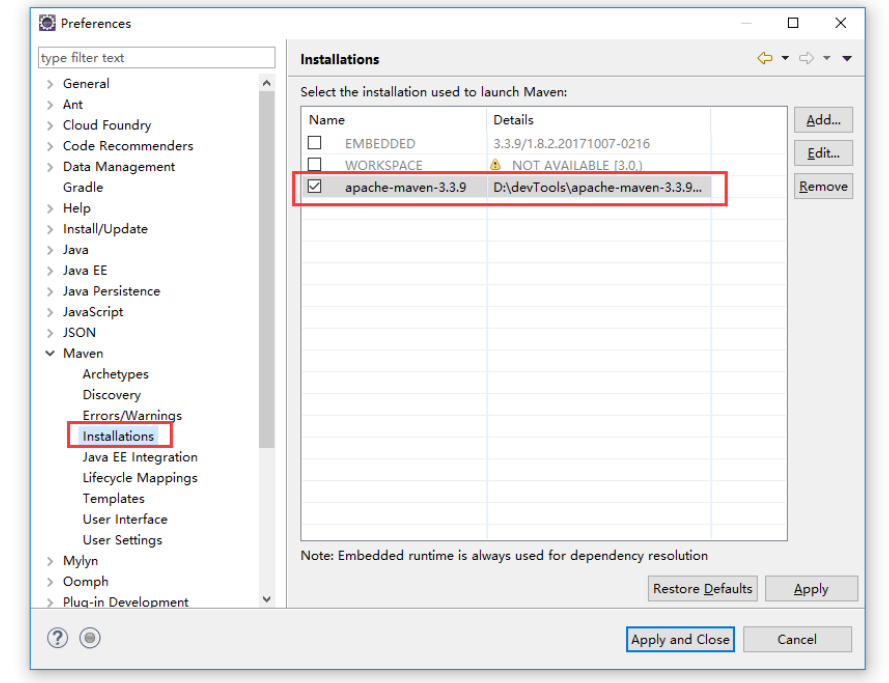Open the Discovery page under Maven
The image size is (889, 683).
pyautogui.click(x=112, y=395)
